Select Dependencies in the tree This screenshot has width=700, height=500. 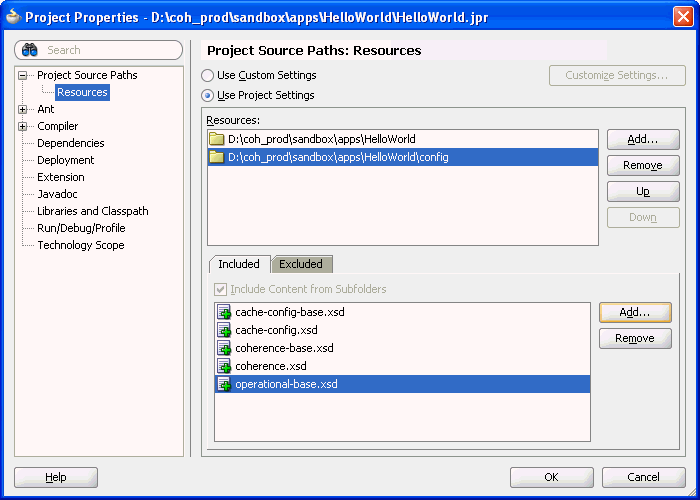coord(71,143)
